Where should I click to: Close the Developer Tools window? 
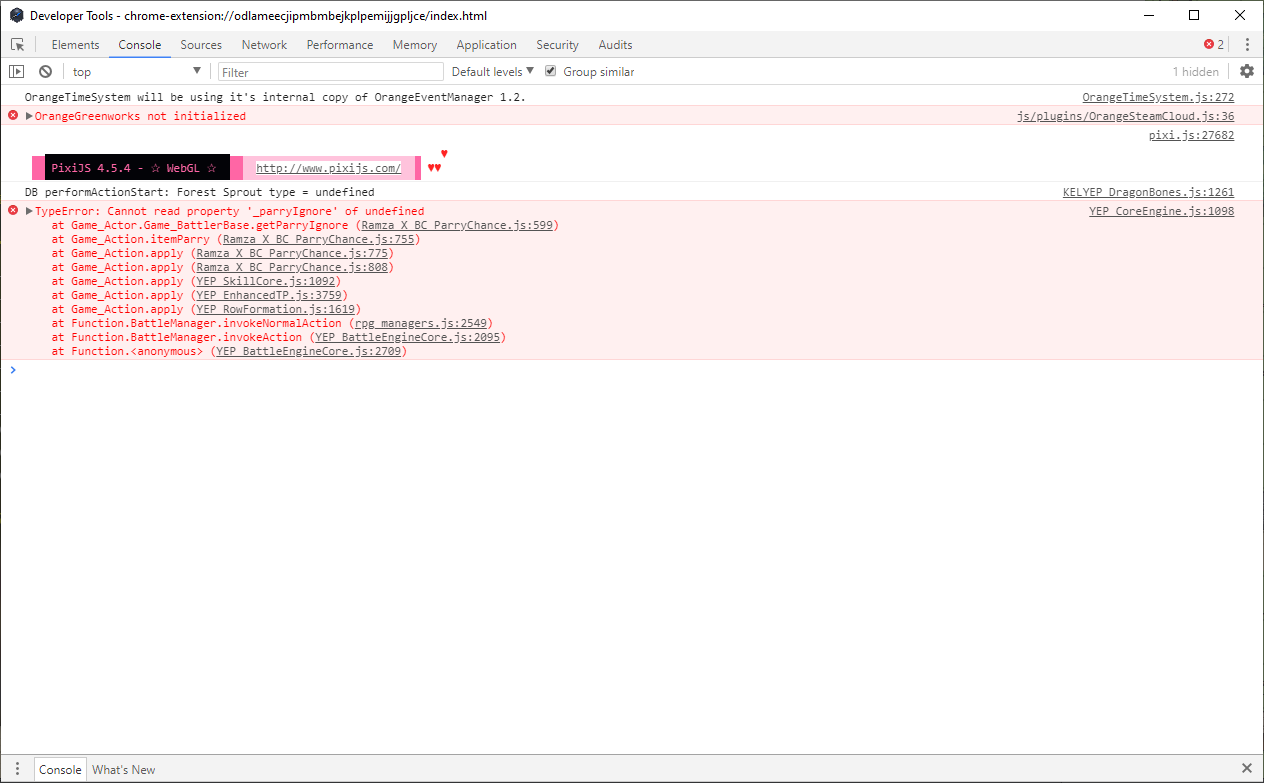[1240, 15]
